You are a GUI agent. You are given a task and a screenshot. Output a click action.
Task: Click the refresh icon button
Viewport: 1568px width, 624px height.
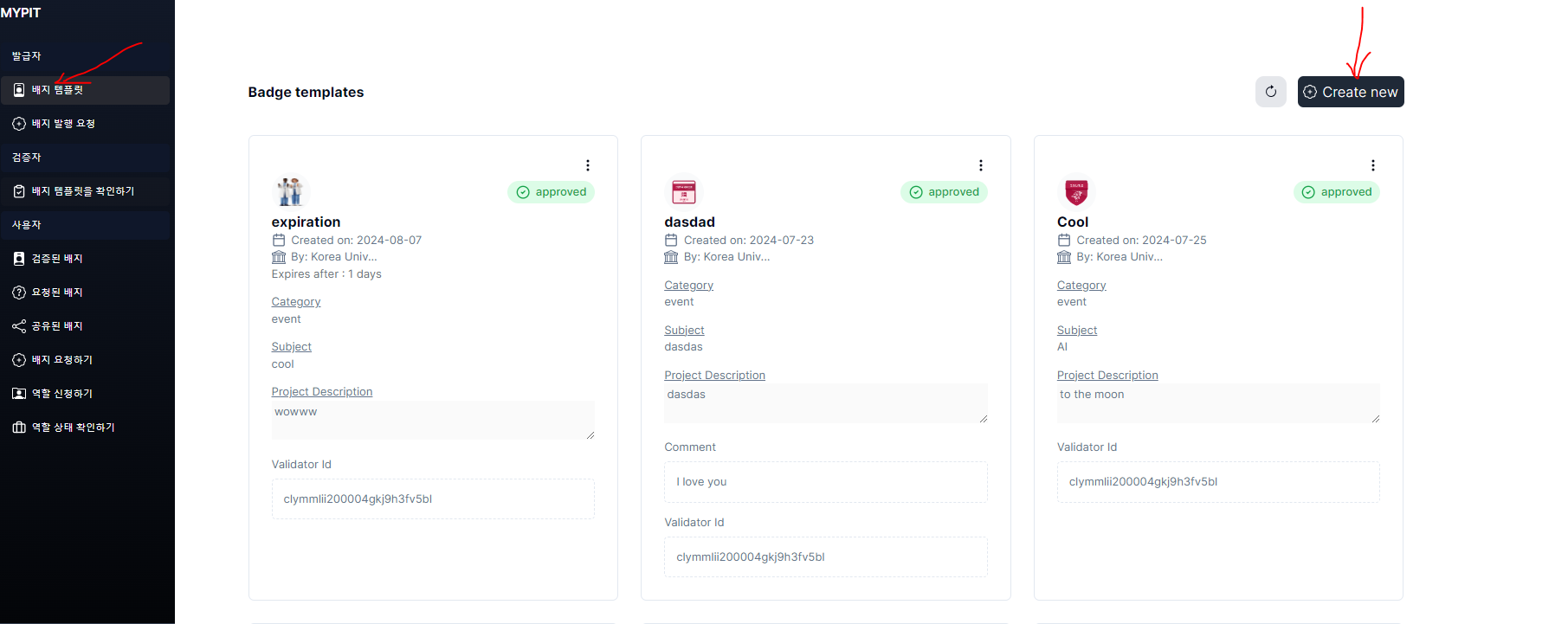point(1270,92)
